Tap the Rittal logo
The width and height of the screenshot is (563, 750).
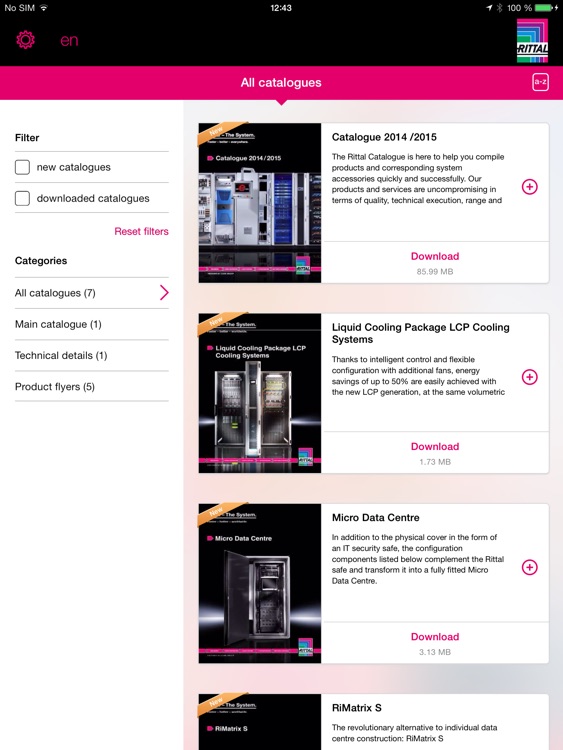pyautogui.click(x=532, y=41)
